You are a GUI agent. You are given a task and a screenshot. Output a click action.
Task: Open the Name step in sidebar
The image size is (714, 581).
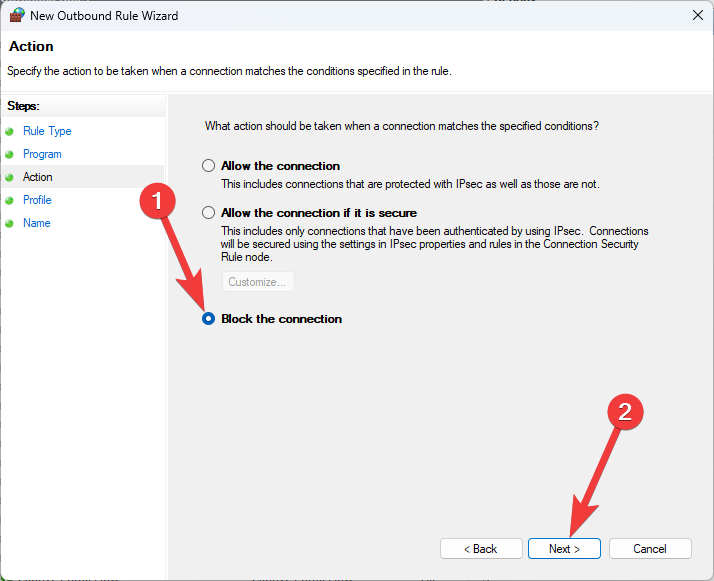tap(36, 223)
